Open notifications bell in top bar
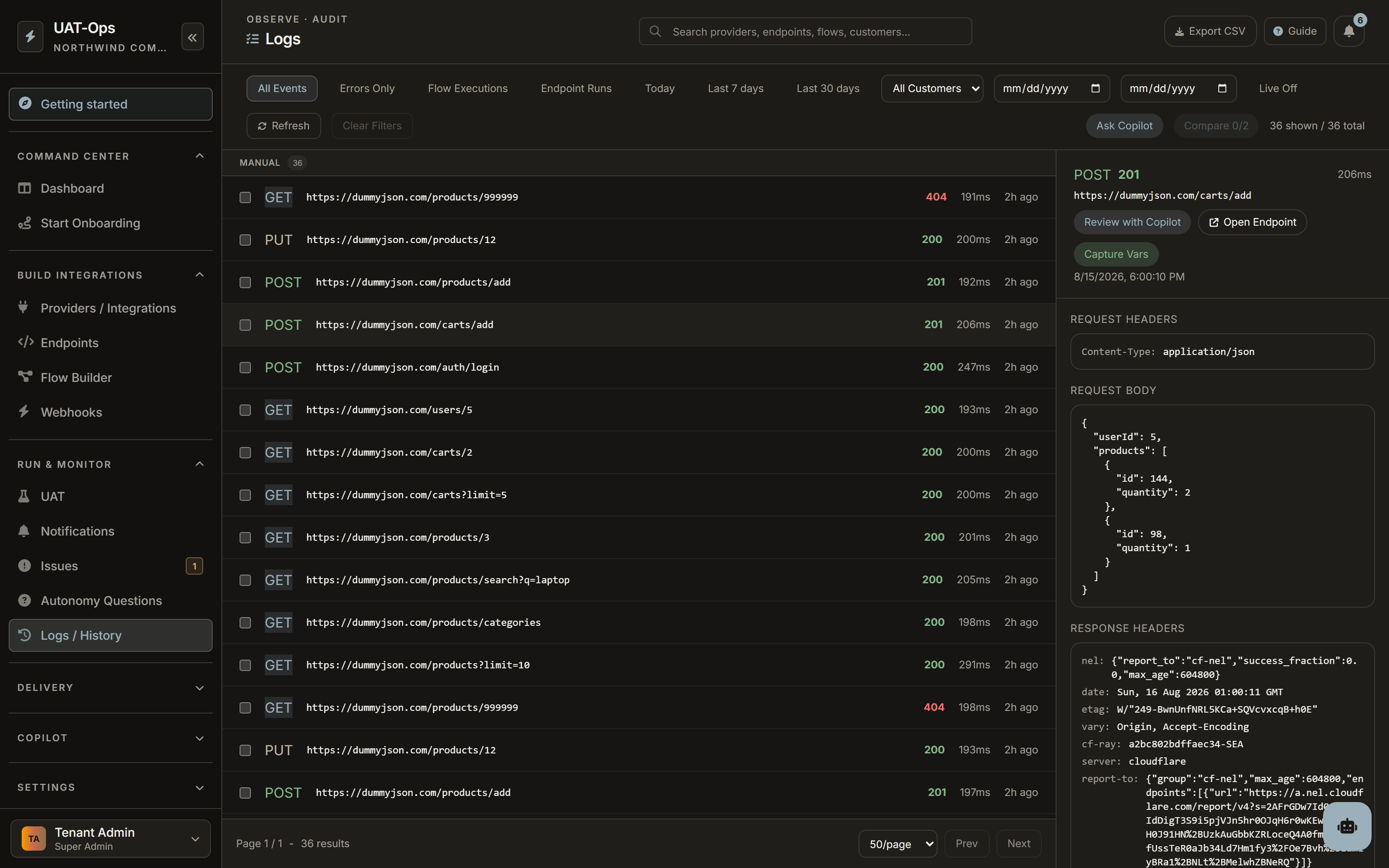Viewport: 1389px width, 868px height. click(x=1349, y=32)
